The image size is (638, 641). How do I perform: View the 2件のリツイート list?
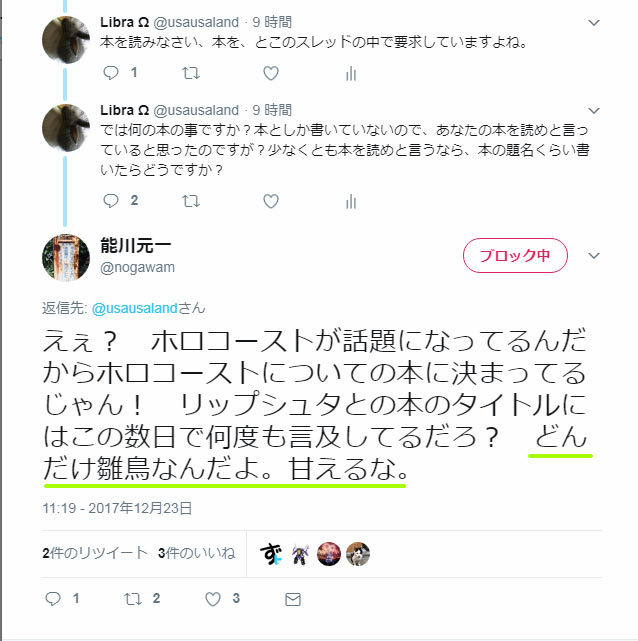pos(95,553)
